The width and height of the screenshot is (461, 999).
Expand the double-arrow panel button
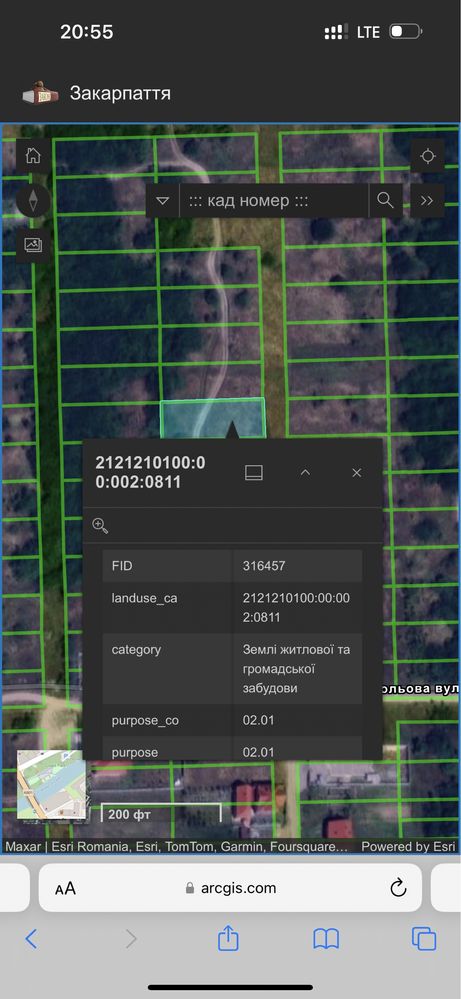tap(427, 201)
